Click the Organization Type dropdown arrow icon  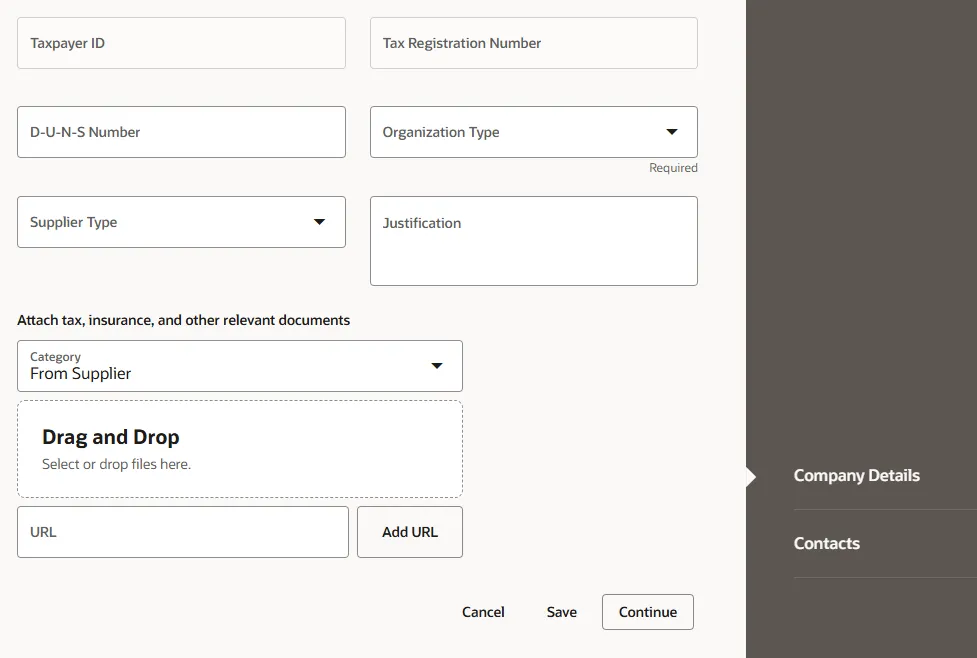(x=672, y=132)
